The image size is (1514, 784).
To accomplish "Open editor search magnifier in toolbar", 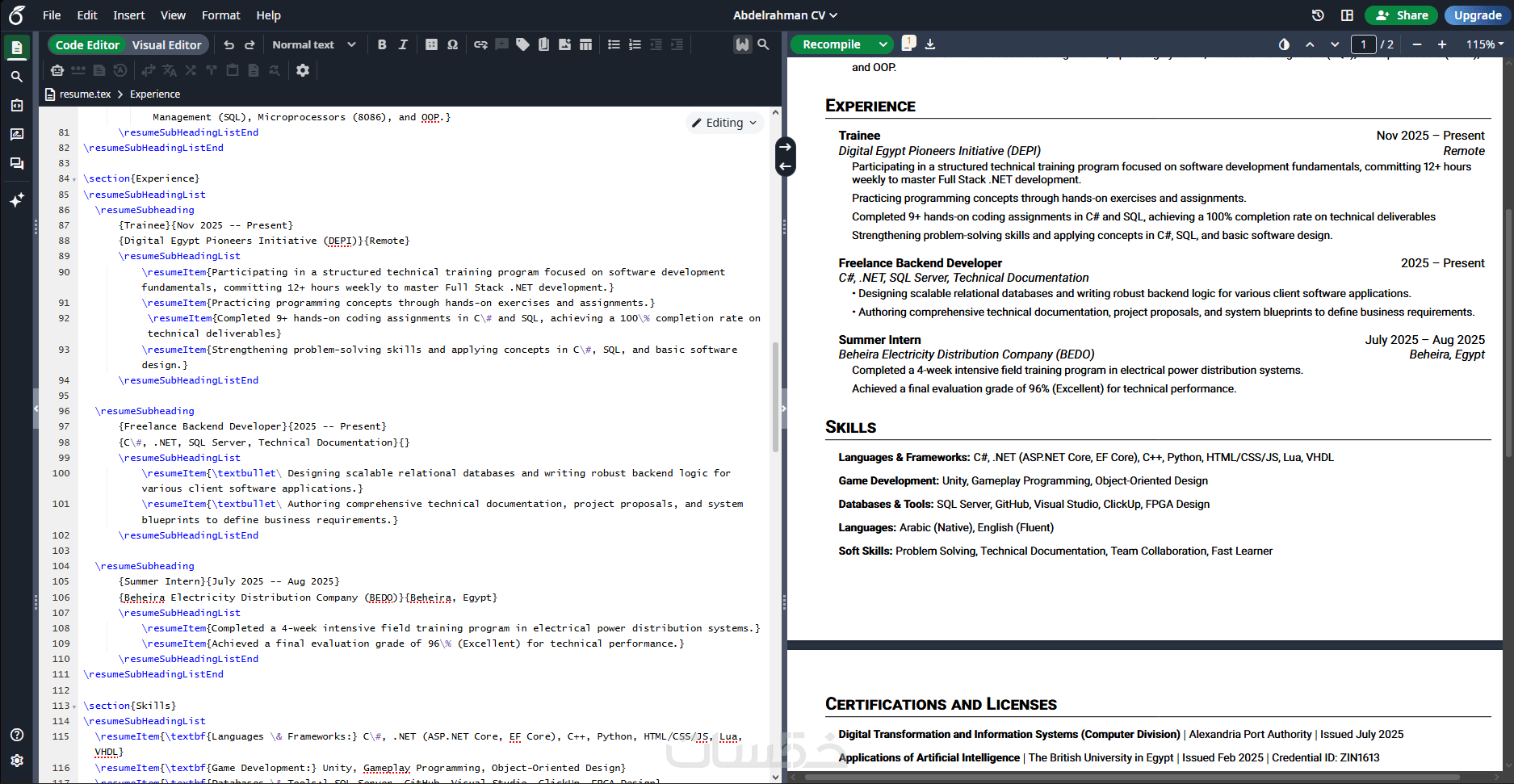I will (763, 45).
